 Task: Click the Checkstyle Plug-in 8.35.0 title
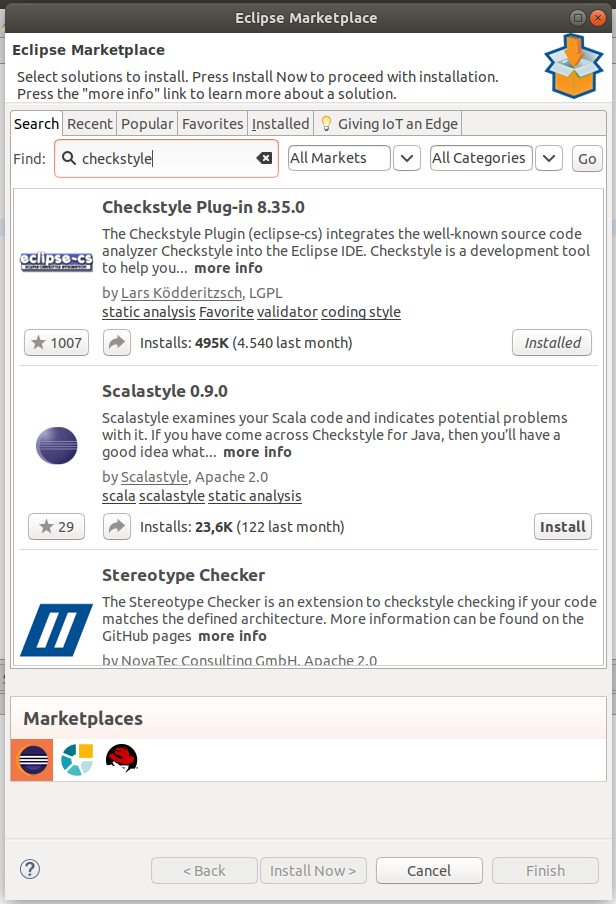[203, 207]
